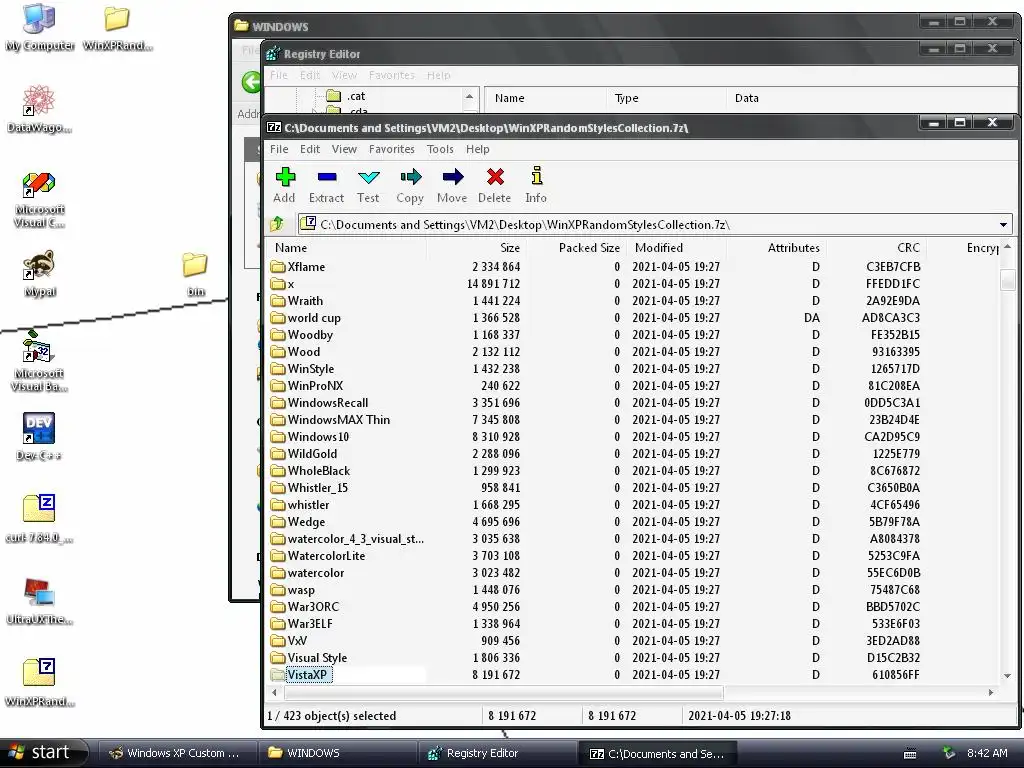Click the Copy toolbar icon

[410, 185]
